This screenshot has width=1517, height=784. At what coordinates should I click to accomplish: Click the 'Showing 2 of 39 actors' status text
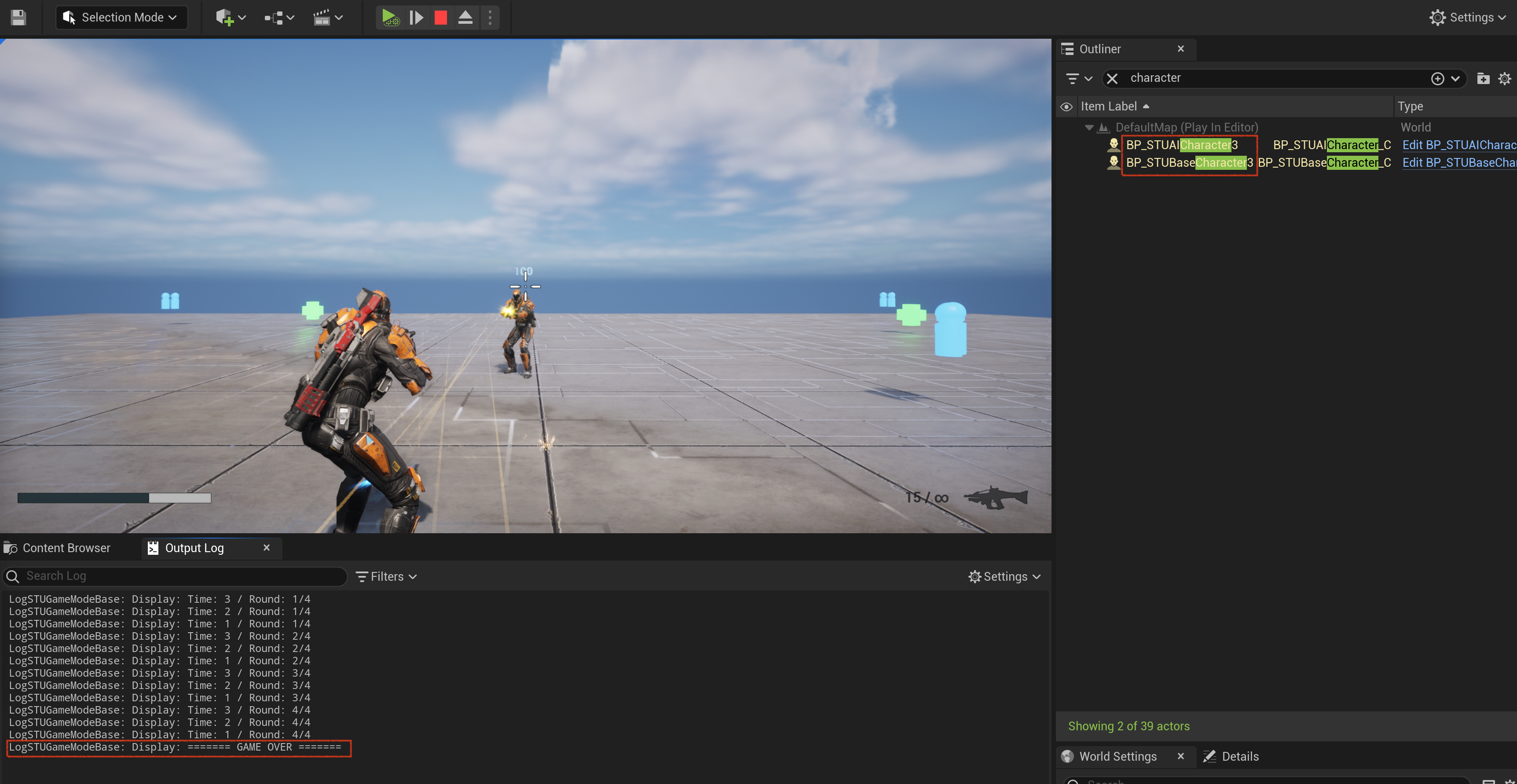click(x=1129, y=726)
